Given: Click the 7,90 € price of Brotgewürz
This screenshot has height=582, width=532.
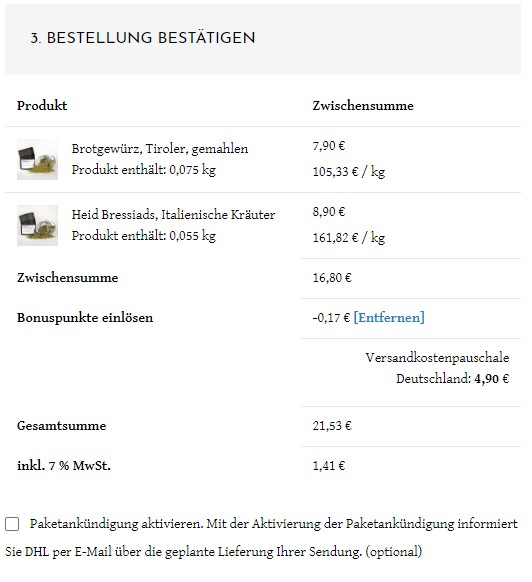Looking at the screenshot, I should point(329,146).
